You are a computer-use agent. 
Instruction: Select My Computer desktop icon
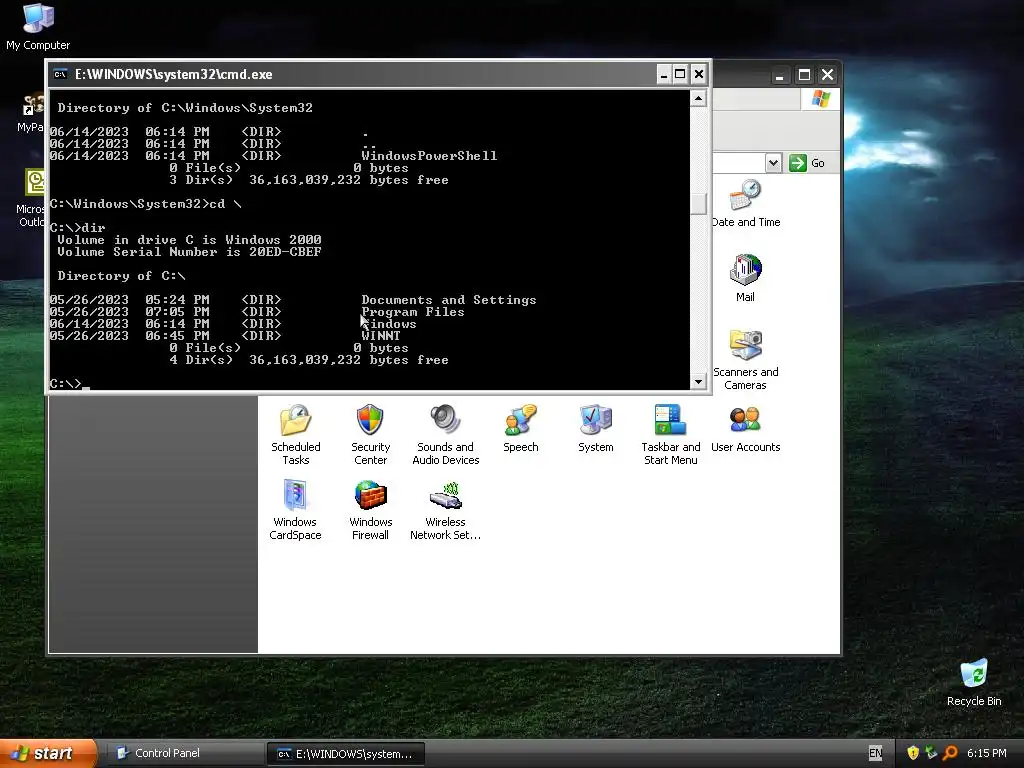38,26
